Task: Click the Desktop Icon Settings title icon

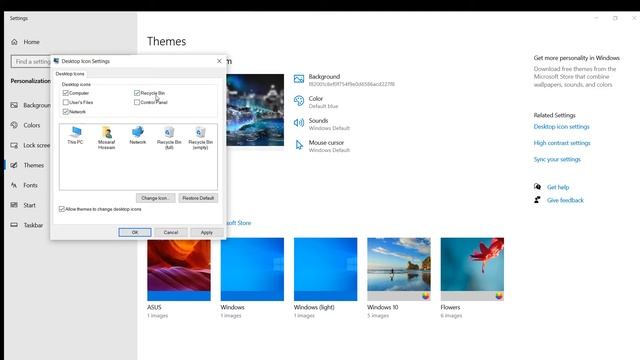Action: tap(56, 61)
